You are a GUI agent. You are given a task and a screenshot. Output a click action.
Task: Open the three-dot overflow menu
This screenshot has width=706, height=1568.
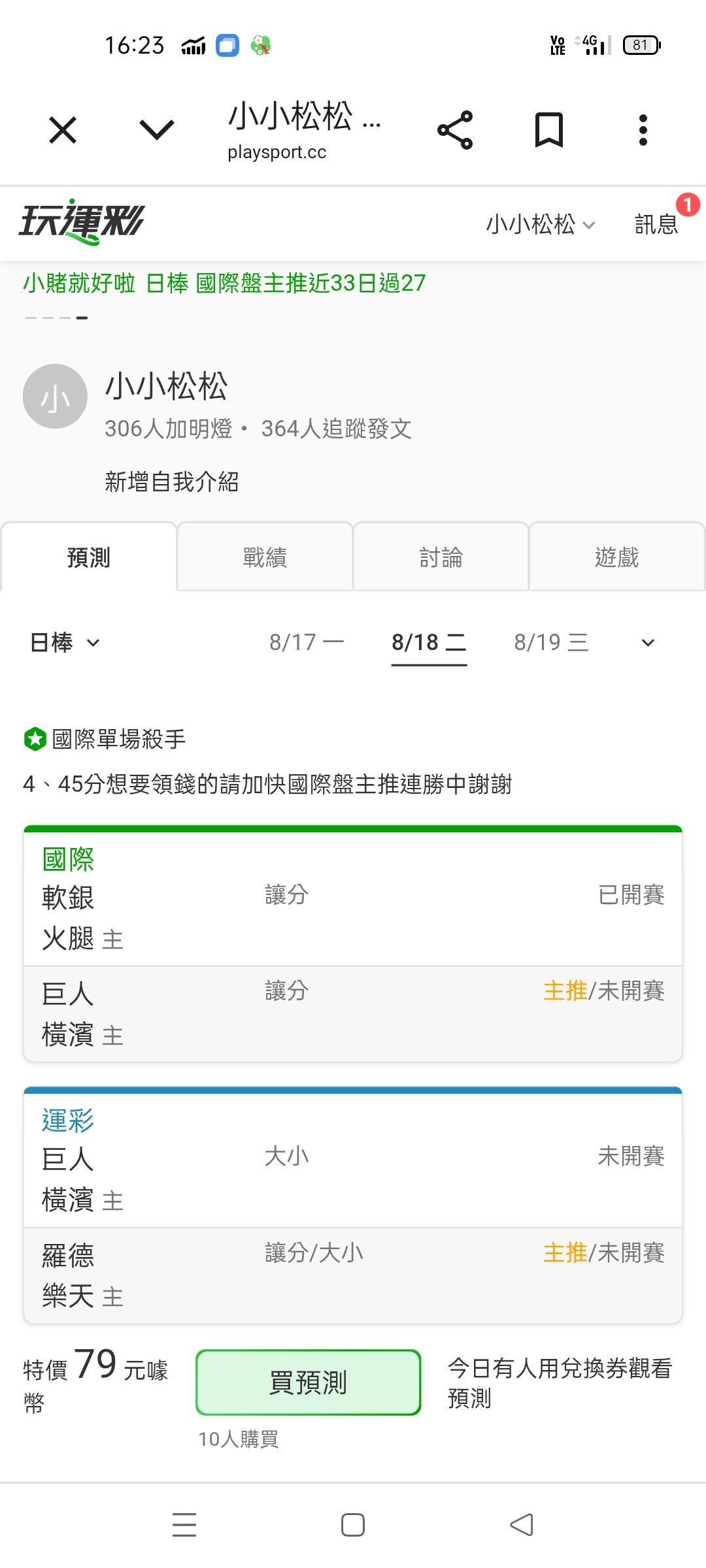tap(643, 130)
